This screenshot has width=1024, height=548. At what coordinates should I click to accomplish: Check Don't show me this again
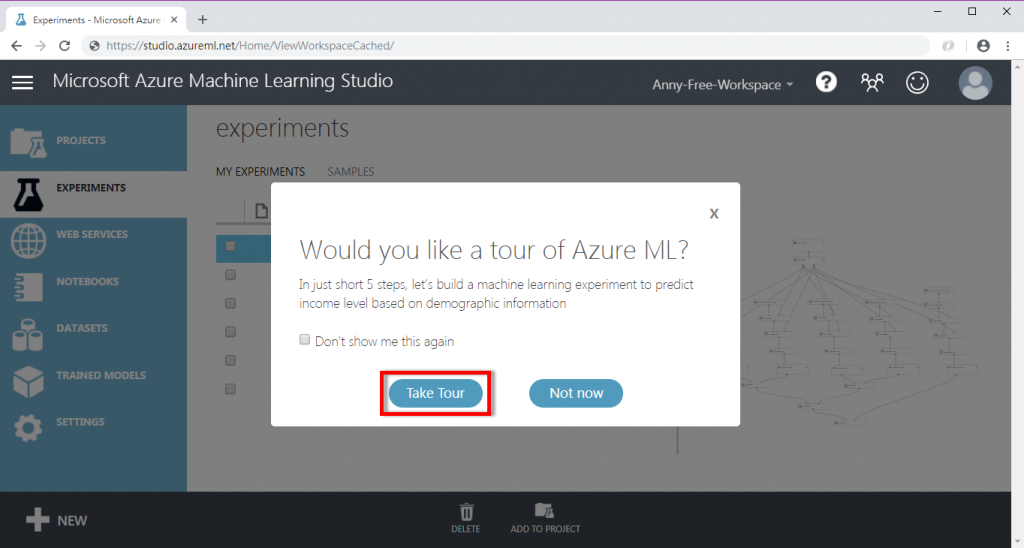point(304,340)
